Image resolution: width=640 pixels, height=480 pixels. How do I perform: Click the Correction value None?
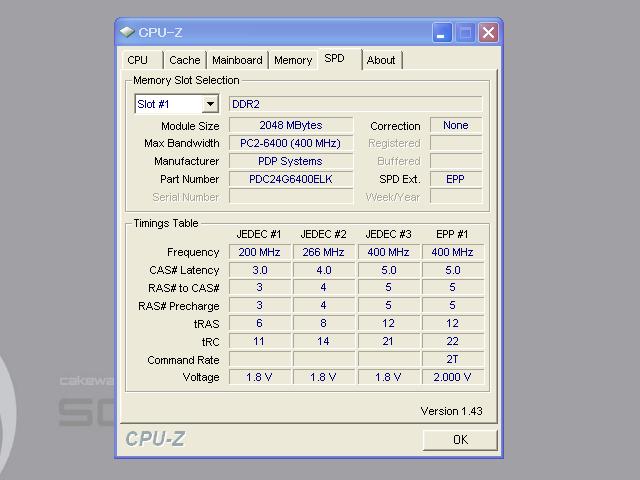tap(456, 125)
